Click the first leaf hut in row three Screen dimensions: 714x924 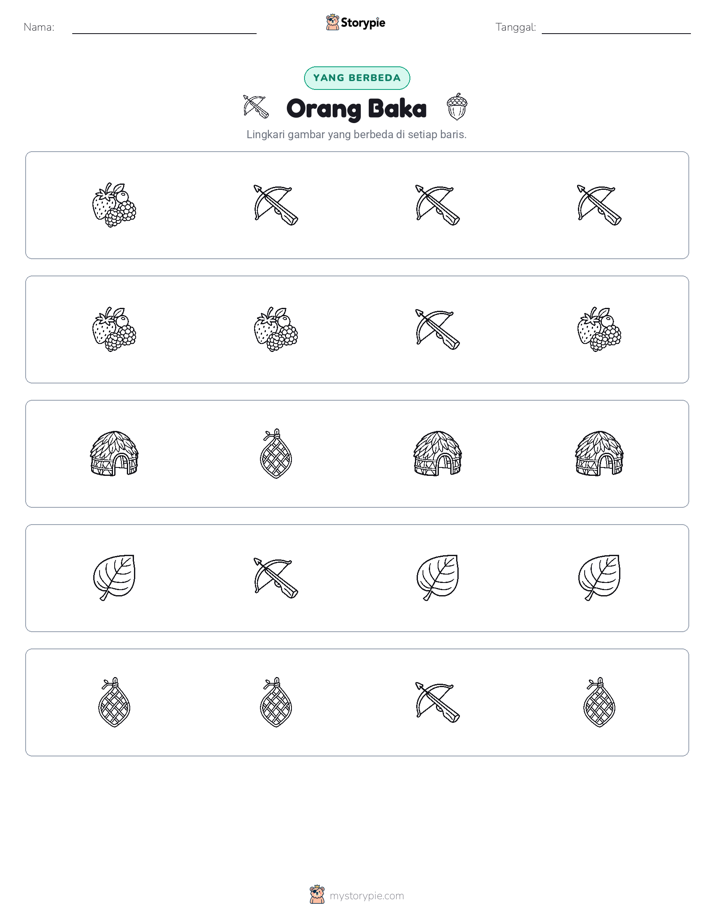114,454
